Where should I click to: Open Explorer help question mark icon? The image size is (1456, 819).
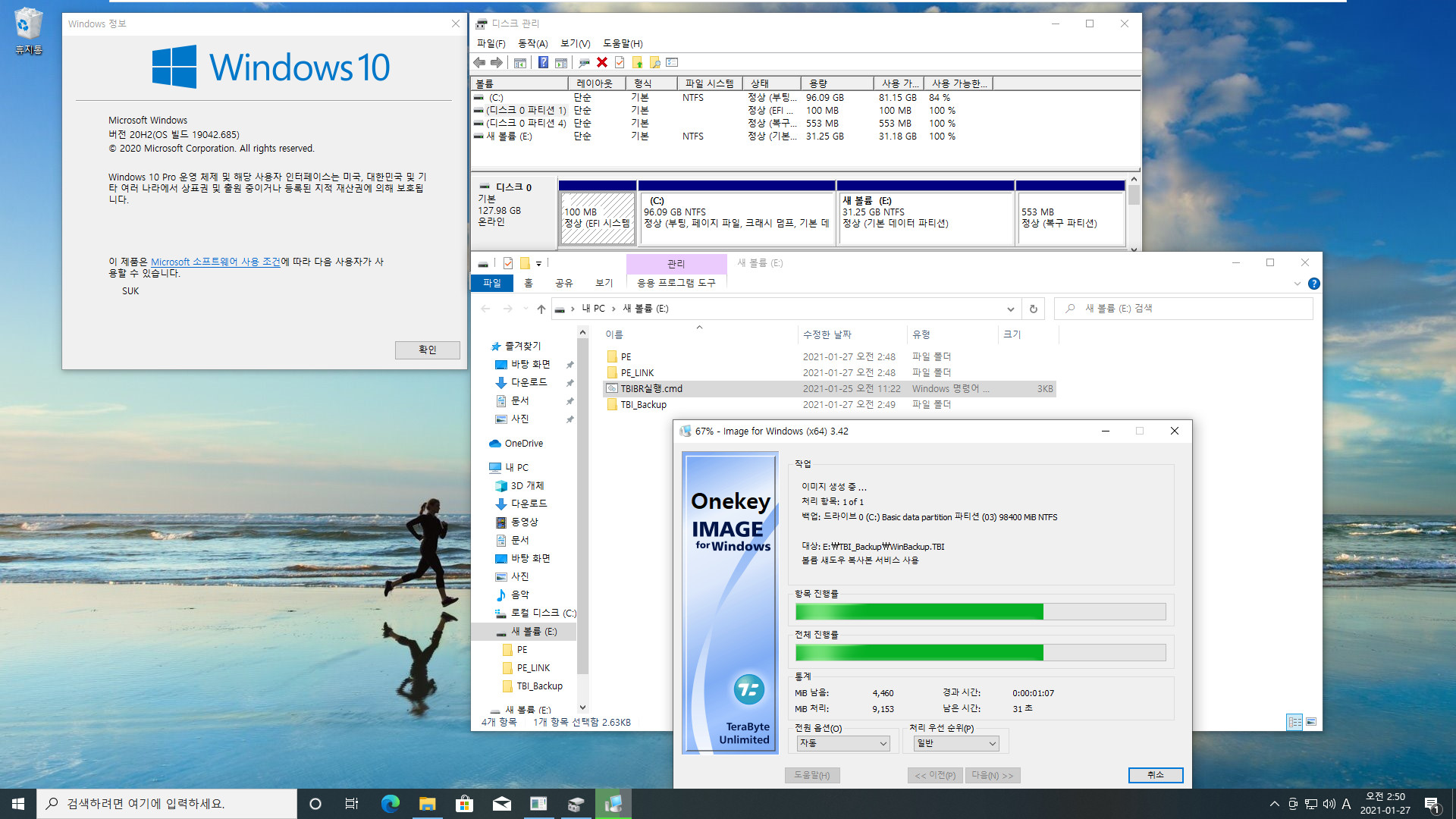(x=1314, y=284)
